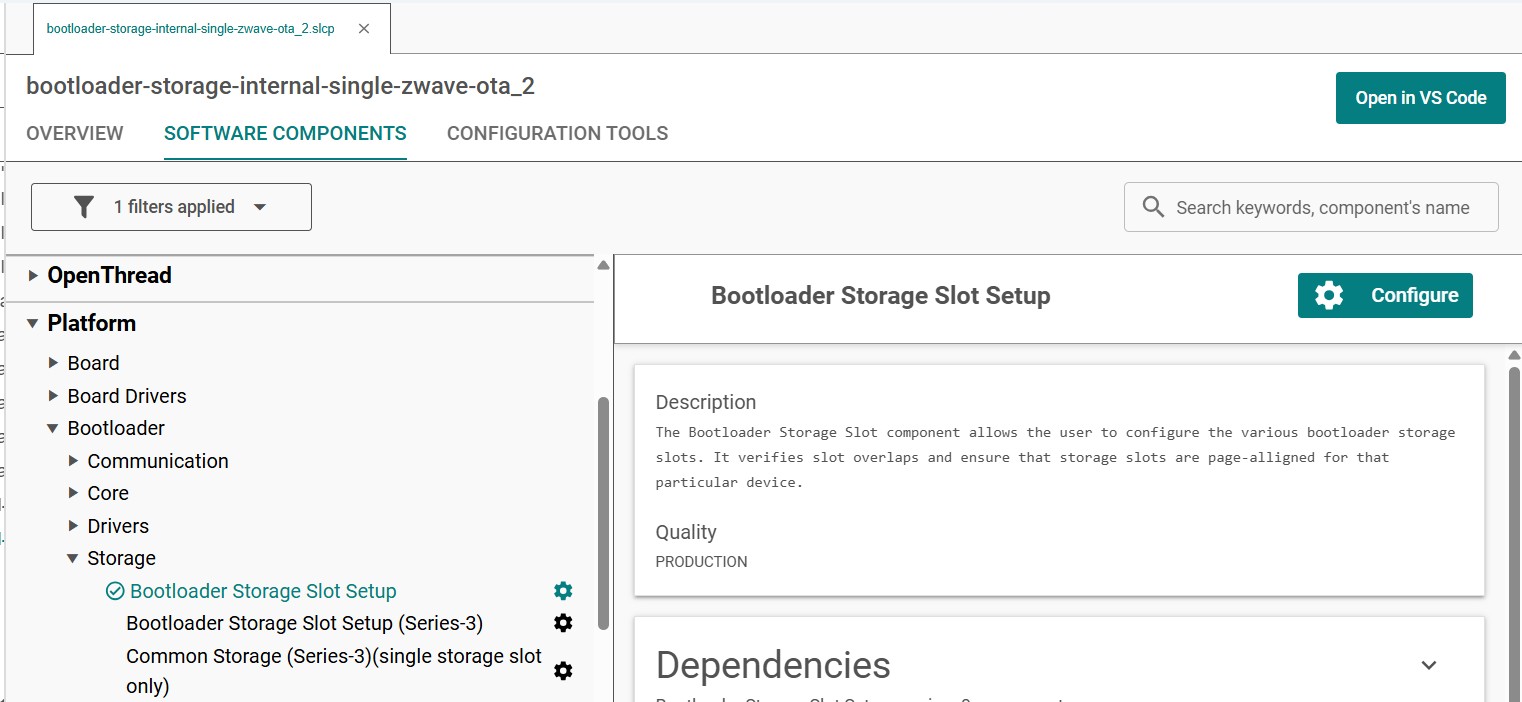
Task: Select Bootloader Storage Slot Setup component
Action: tap(263, 591)
